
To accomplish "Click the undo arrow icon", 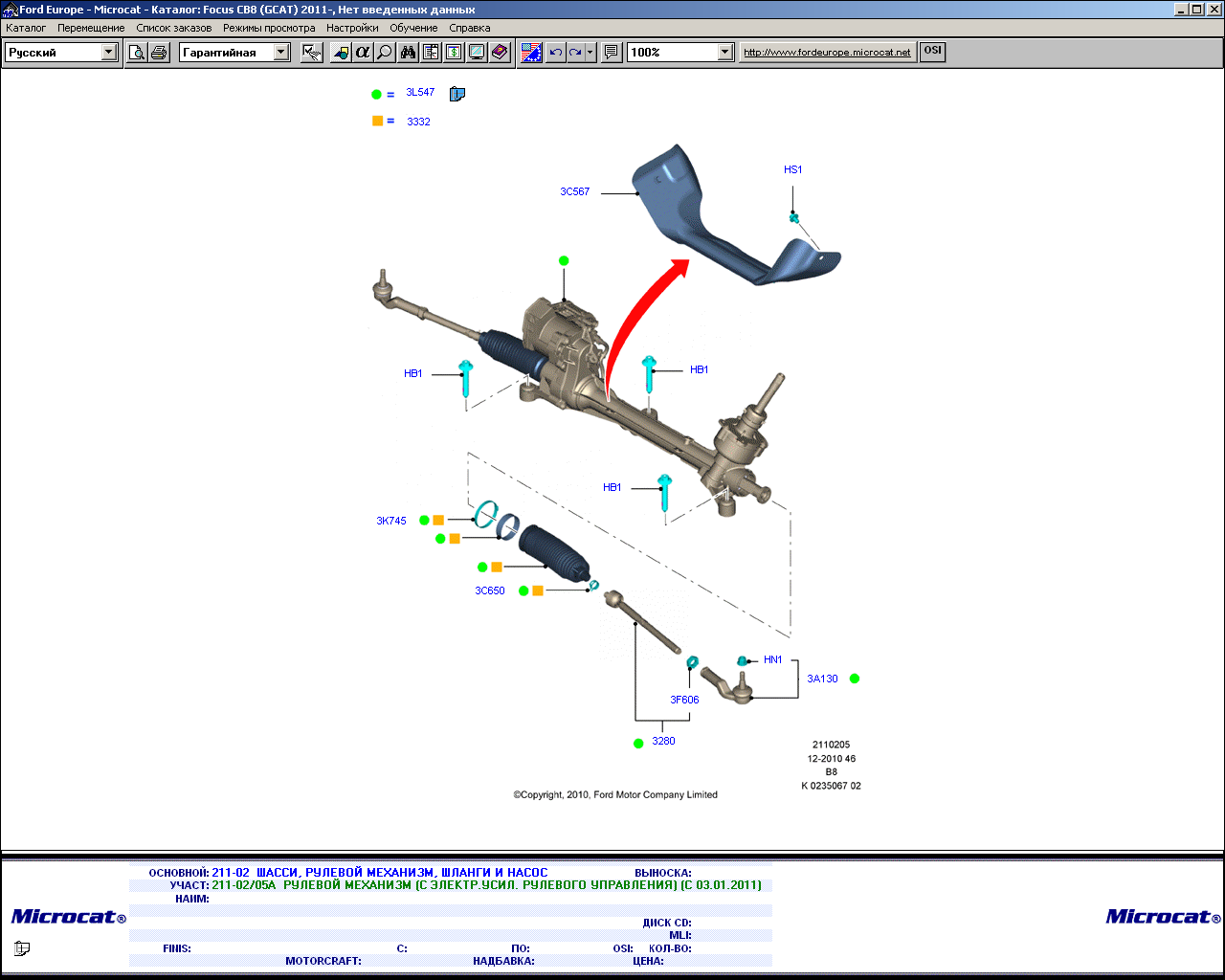I will point(555,53).
